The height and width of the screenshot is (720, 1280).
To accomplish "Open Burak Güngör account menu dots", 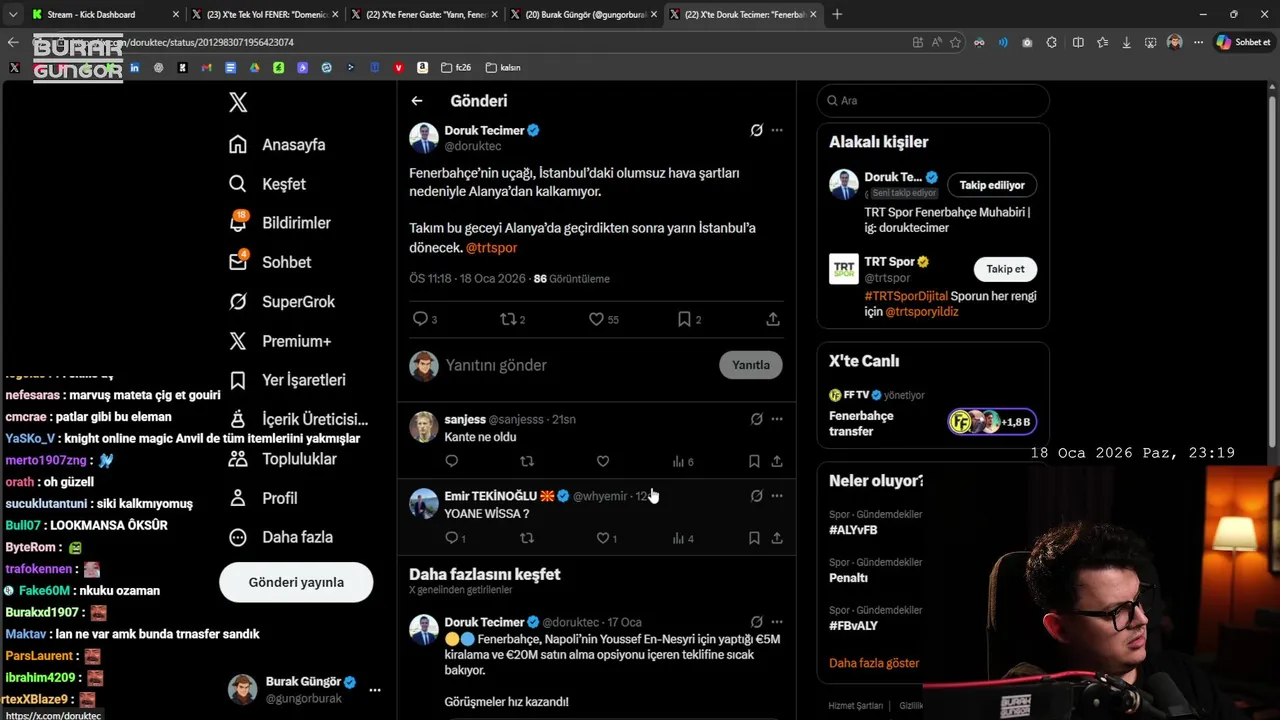I will coord(375,690).
